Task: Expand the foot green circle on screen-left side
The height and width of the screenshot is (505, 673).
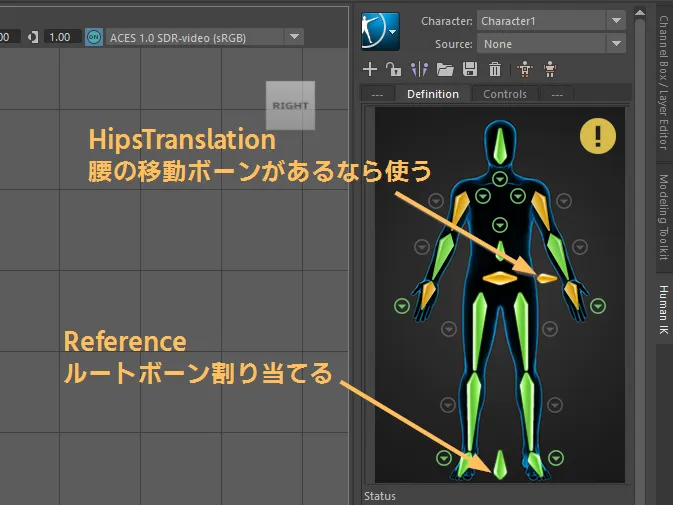Action: [x=444, y=458]
